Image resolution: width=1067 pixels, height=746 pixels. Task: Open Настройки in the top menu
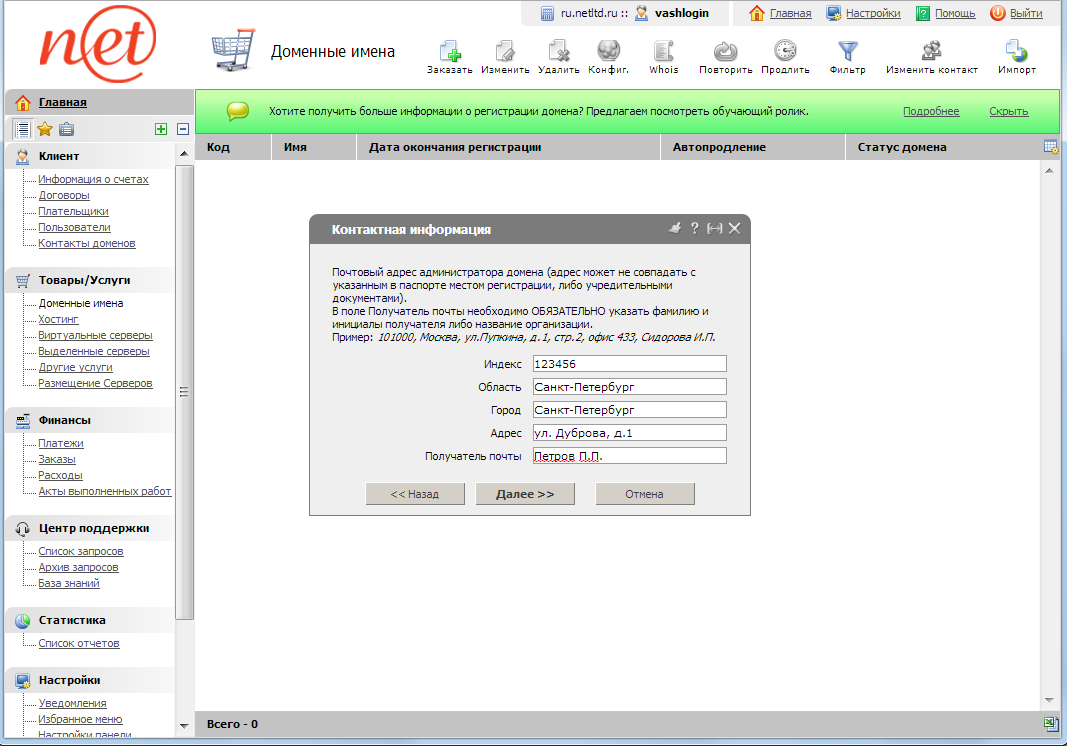coord(872,13)
